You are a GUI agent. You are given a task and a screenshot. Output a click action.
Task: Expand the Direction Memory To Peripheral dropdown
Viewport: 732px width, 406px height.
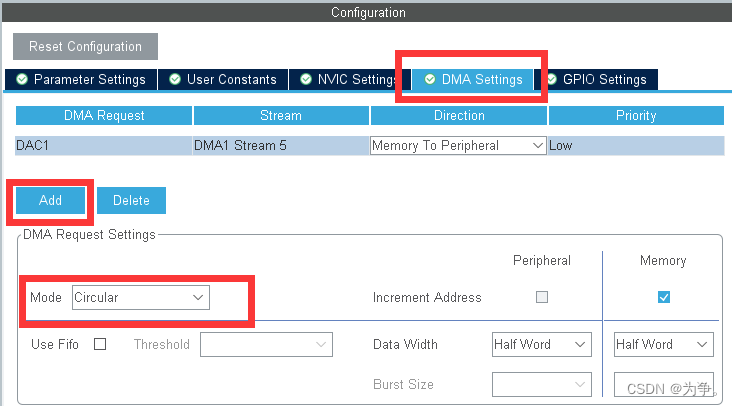tap(458, 145)
